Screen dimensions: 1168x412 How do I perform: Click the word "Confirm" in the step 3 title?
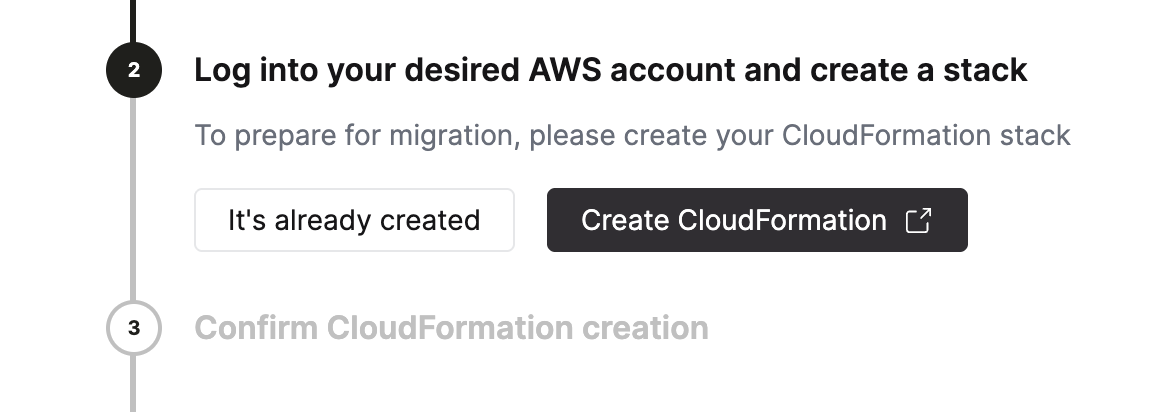tap(256, 328)
